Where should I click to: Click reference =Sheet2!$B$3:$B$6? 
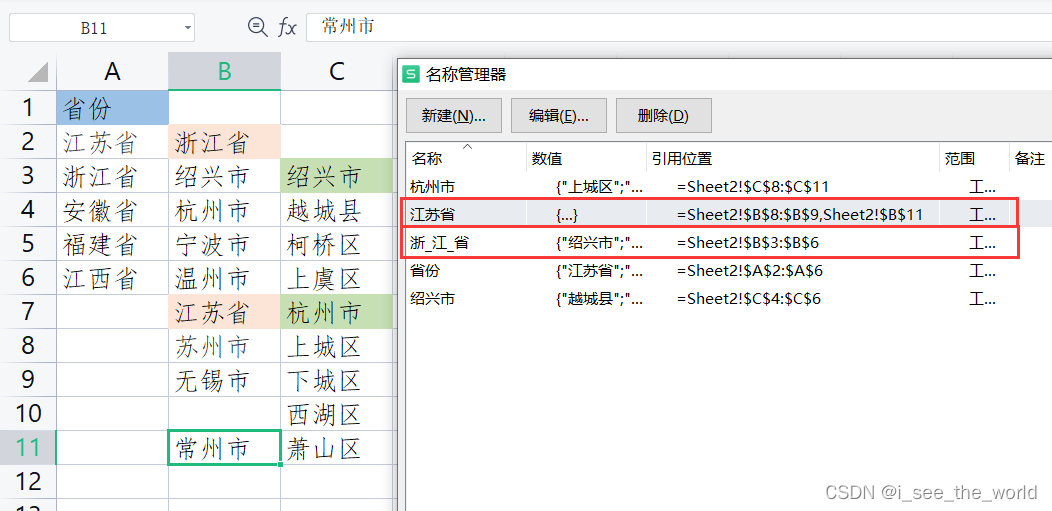point(747,243)
